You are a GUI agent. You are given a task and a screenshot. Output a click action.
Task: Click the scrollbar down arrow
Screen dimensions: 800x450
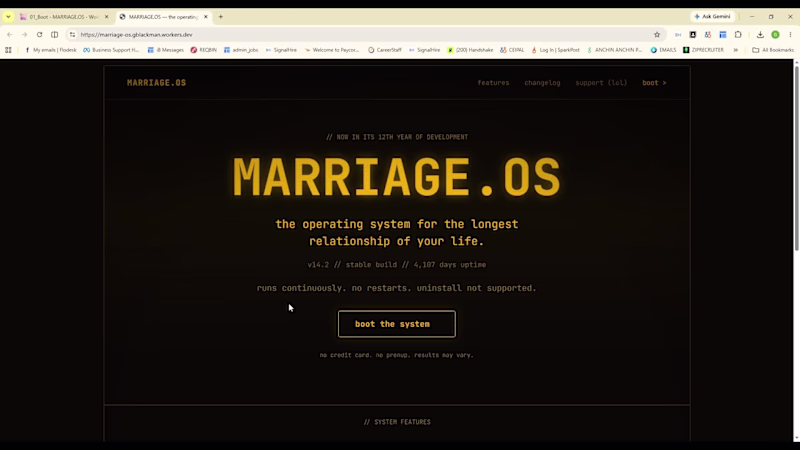(x=796, y=438)
